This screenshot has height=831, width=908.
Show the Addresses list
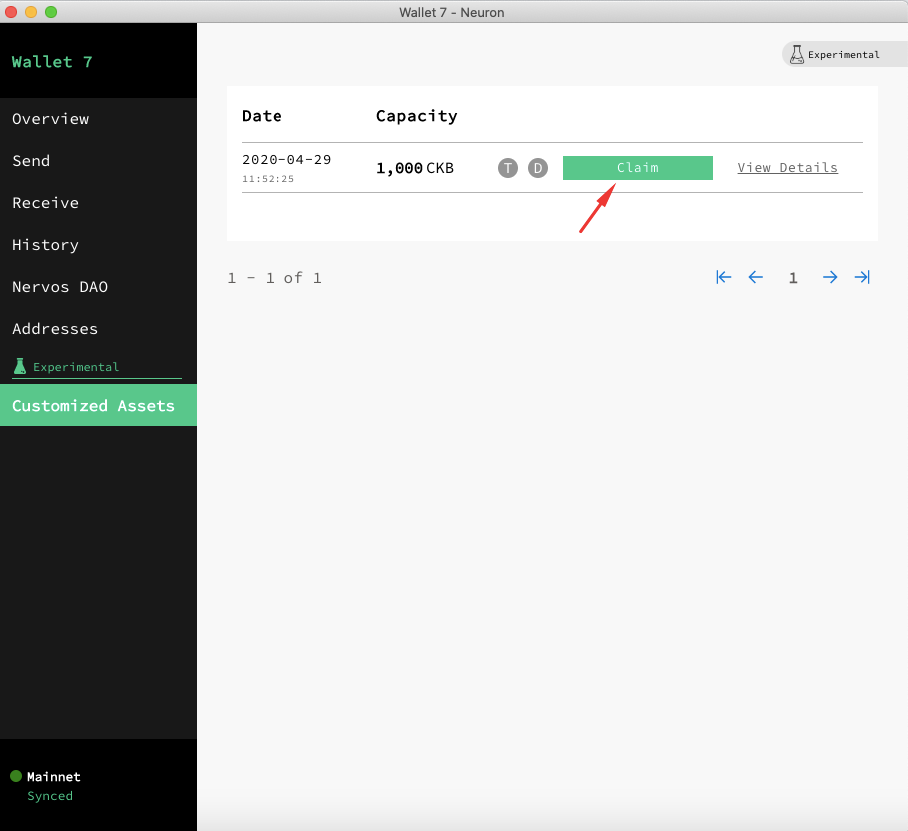(55, 329)
